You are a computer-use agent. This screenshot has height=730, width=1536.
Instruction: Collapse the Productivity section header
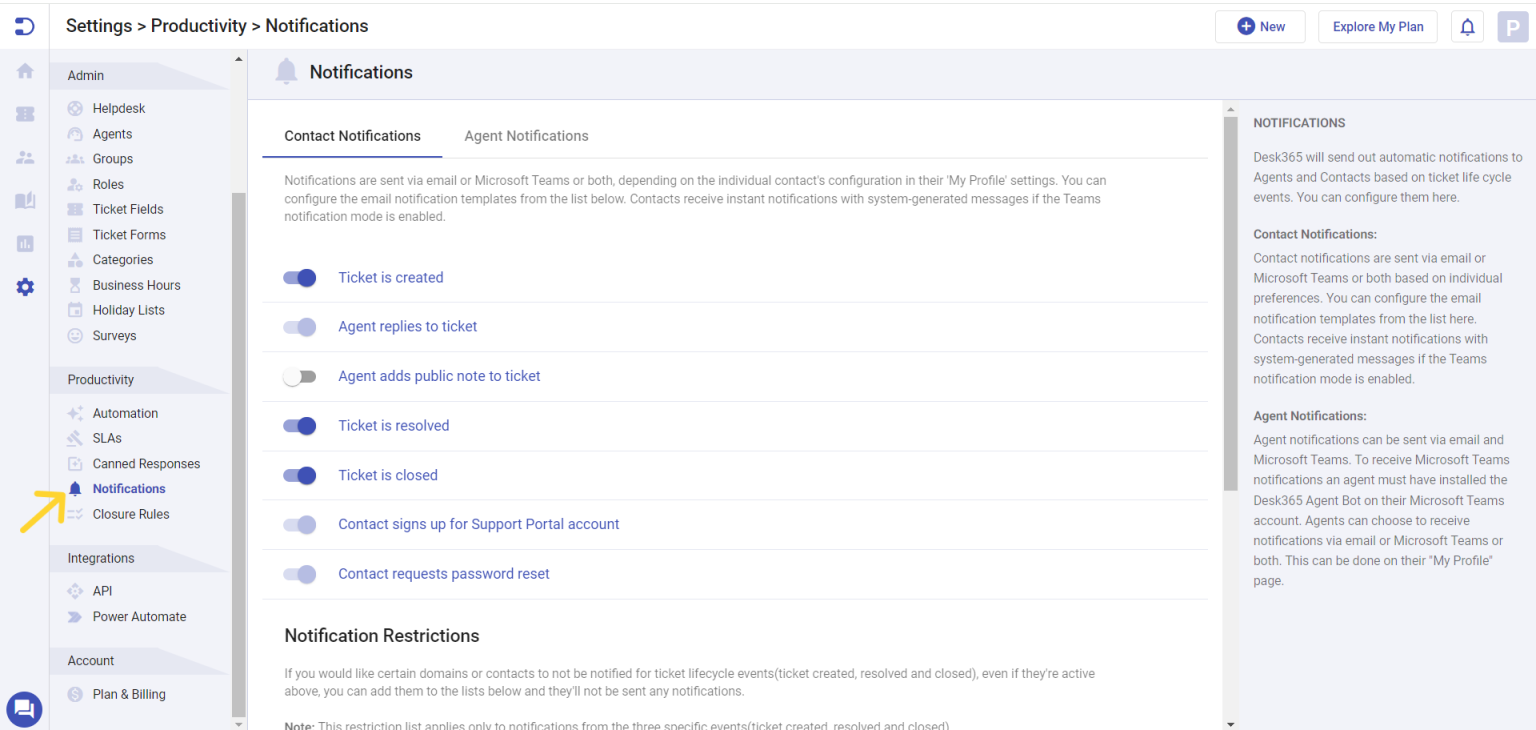100,379
